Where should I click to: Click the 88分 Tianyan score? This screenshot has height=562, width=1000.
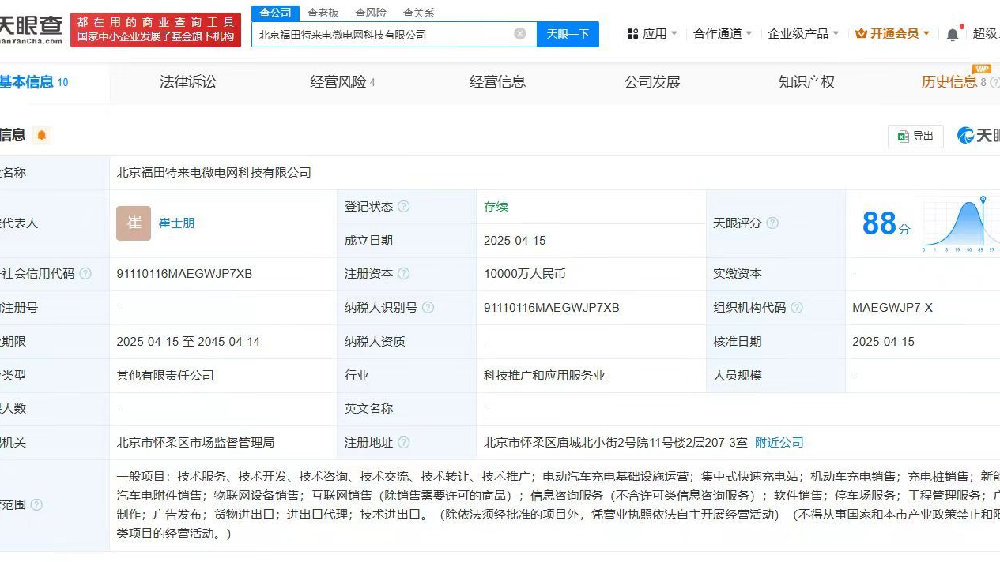tap(886, 223)
